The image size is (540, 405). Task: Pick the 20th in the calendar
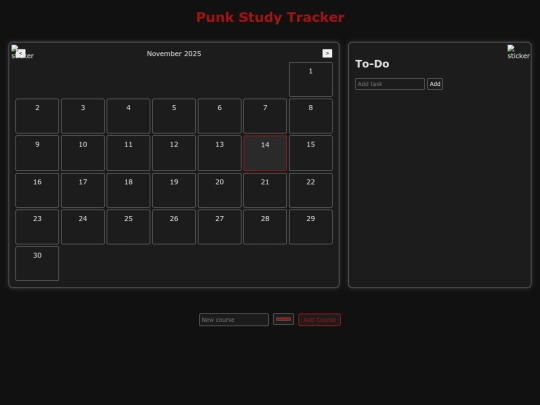tap(219, 190)
